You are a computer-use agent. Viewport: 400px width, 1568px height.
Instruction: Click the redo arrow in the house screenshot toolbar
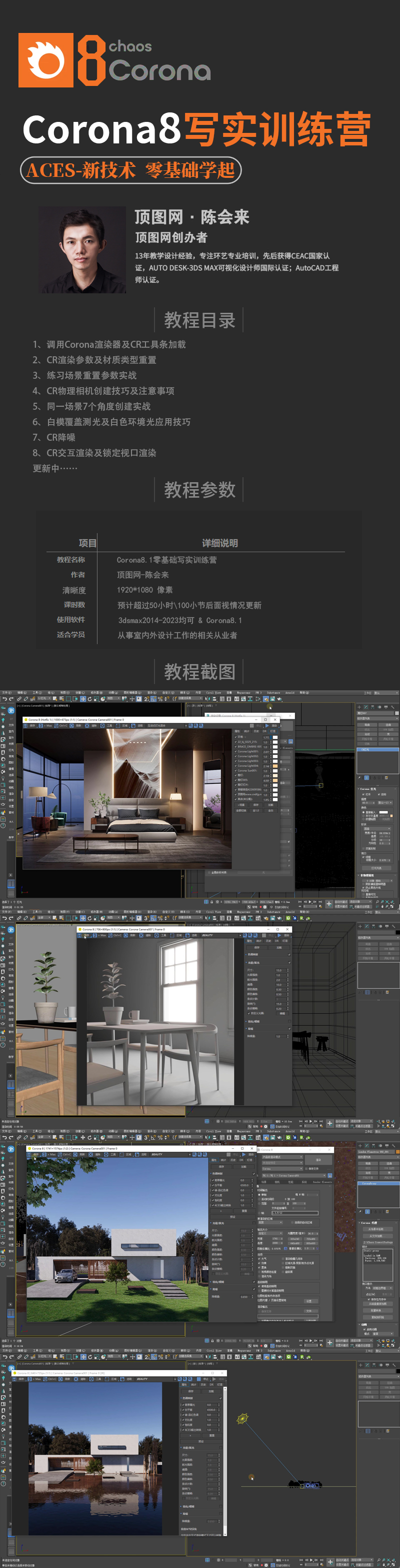point(11,1137)
